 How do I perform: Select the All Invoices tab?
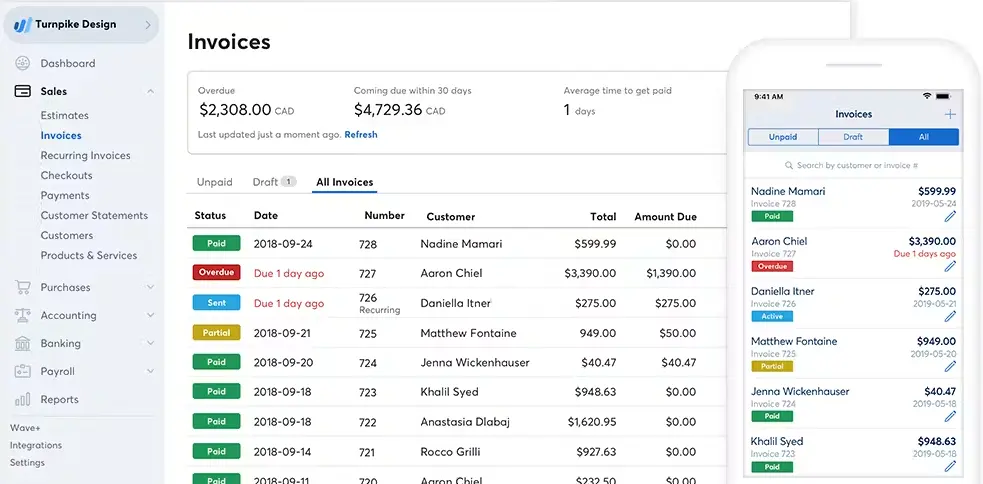pyautogui.click(x=344, y=182)
